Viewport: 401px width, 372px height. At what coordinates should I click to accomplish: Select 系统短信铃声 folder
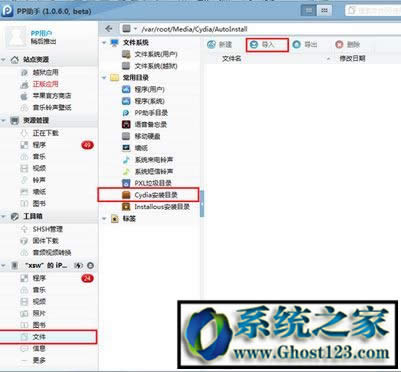coord(154,172)
